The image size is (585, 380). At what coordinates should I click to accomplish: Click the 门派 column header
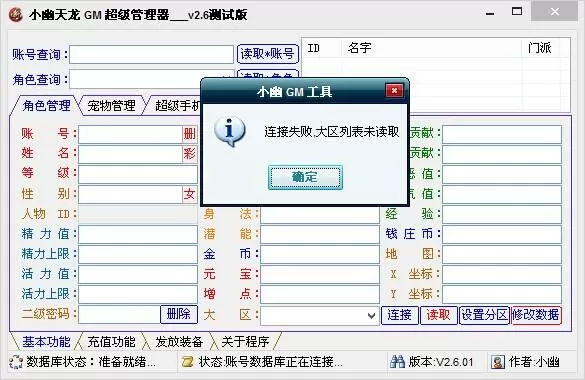coord(540,48)
